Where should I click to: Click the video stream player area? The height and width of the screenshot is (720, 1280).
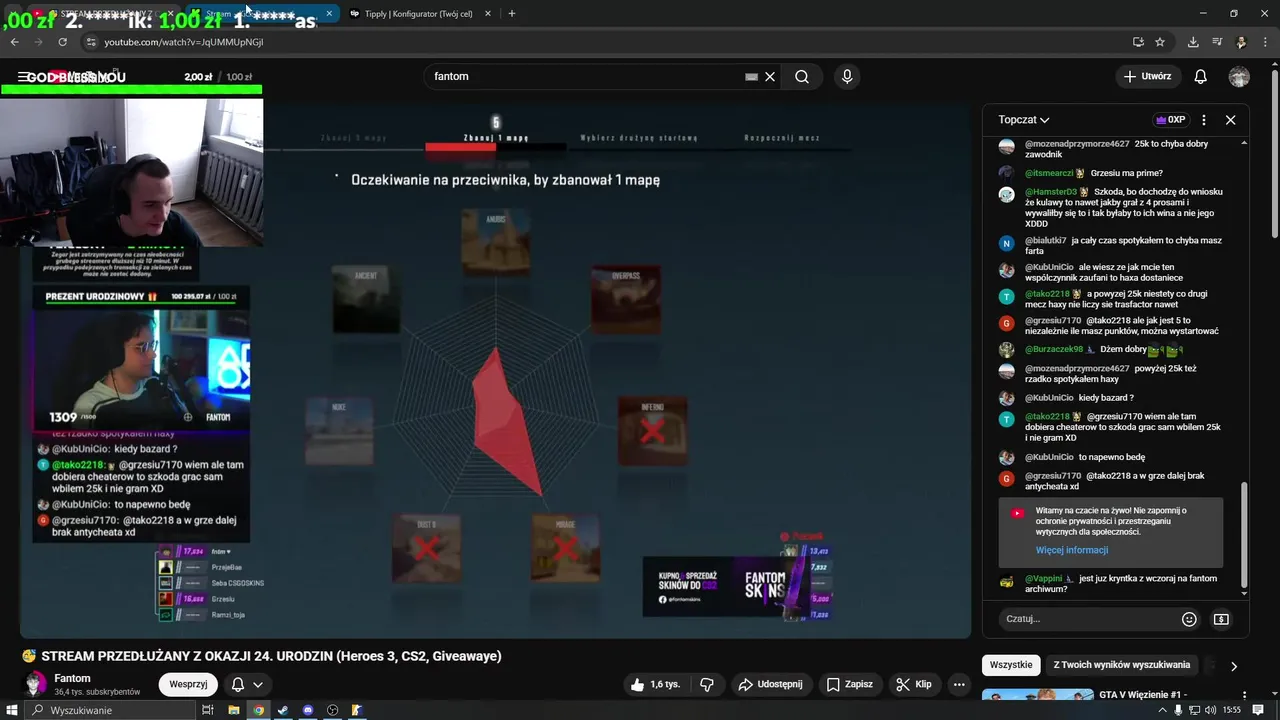click(x=495, y=370)
